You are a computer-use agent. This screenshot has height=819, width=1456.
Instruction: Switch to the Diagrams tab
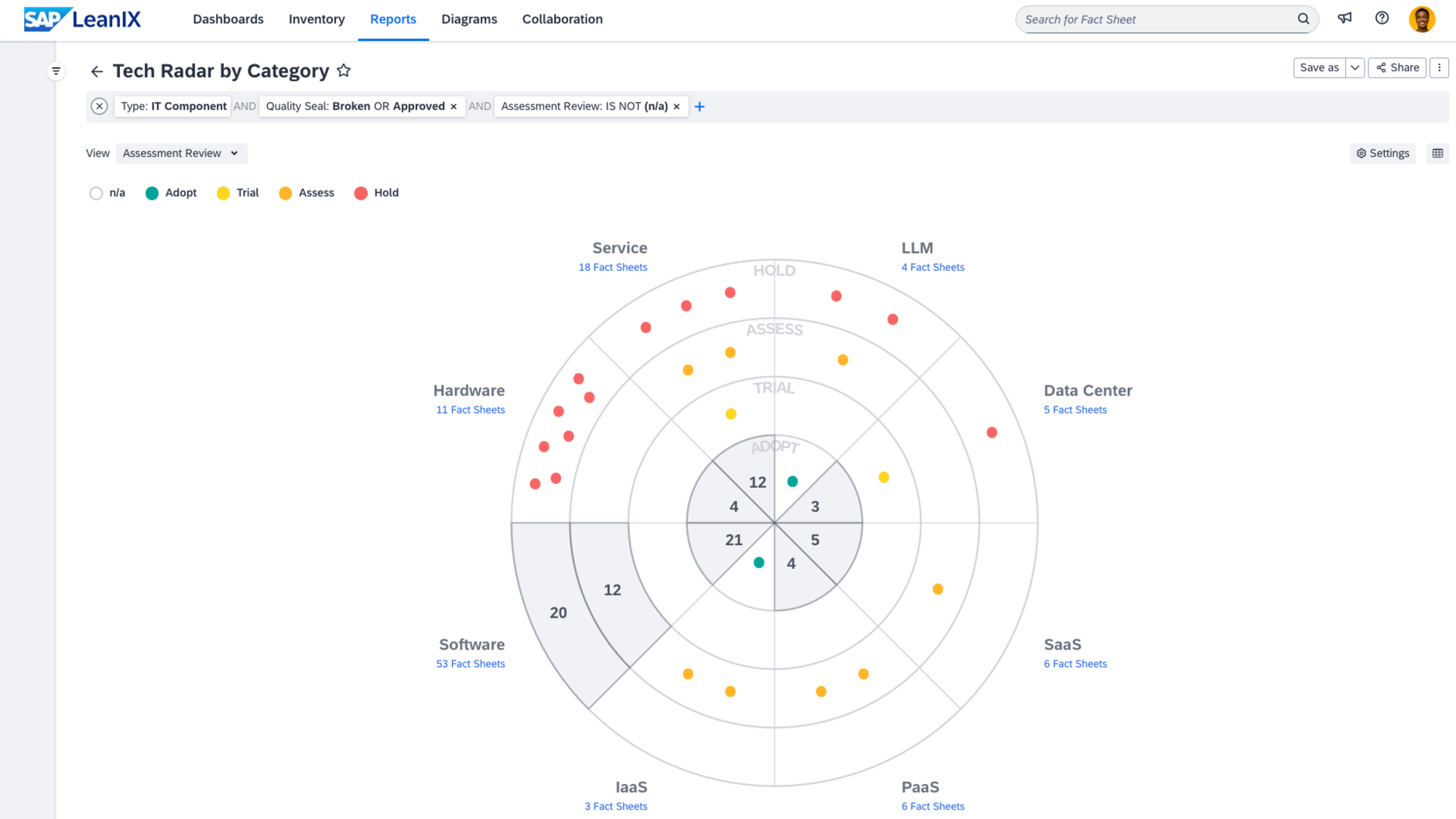(x=469, y=19)
